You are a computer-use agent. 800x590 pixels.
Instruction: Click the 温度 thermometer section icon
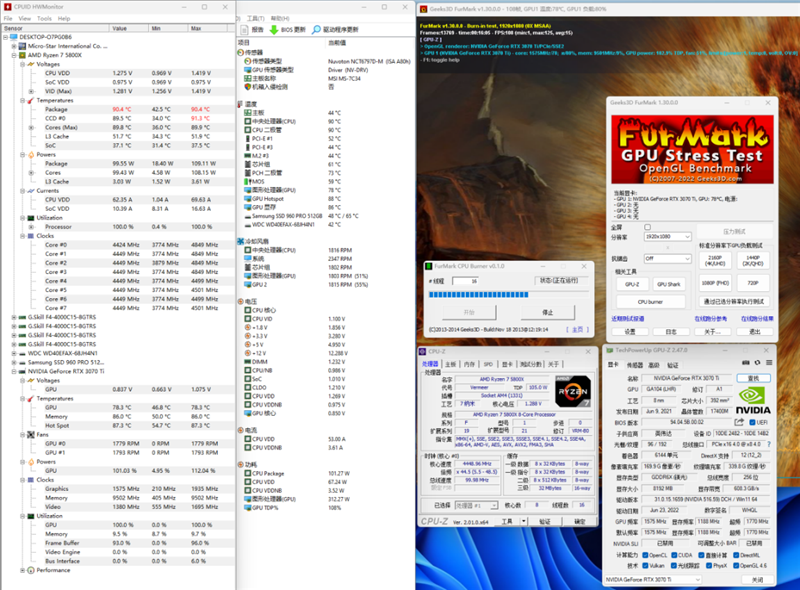241,104
